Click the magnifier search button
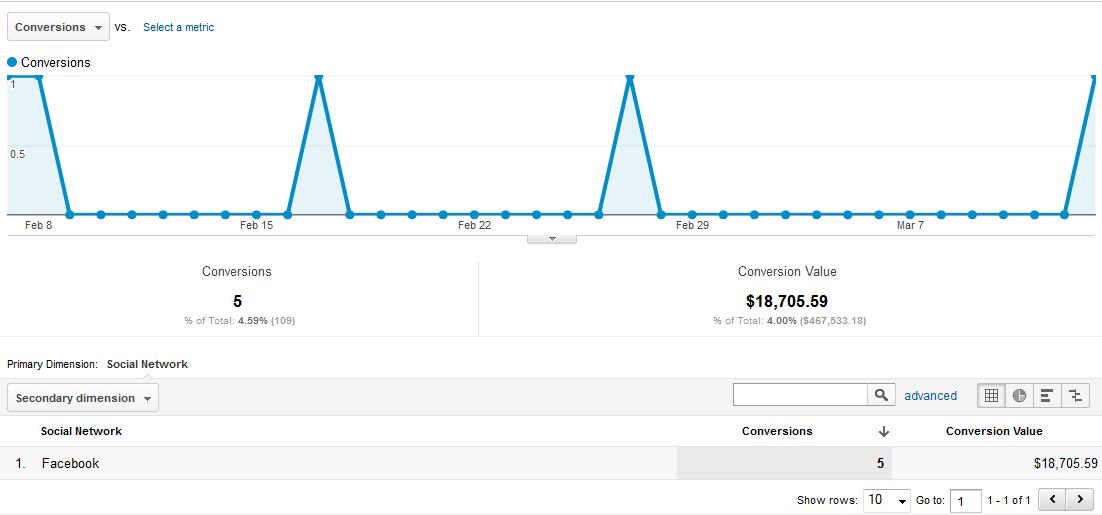Screen dimensions: 1102x515 (x=881, y=395)
